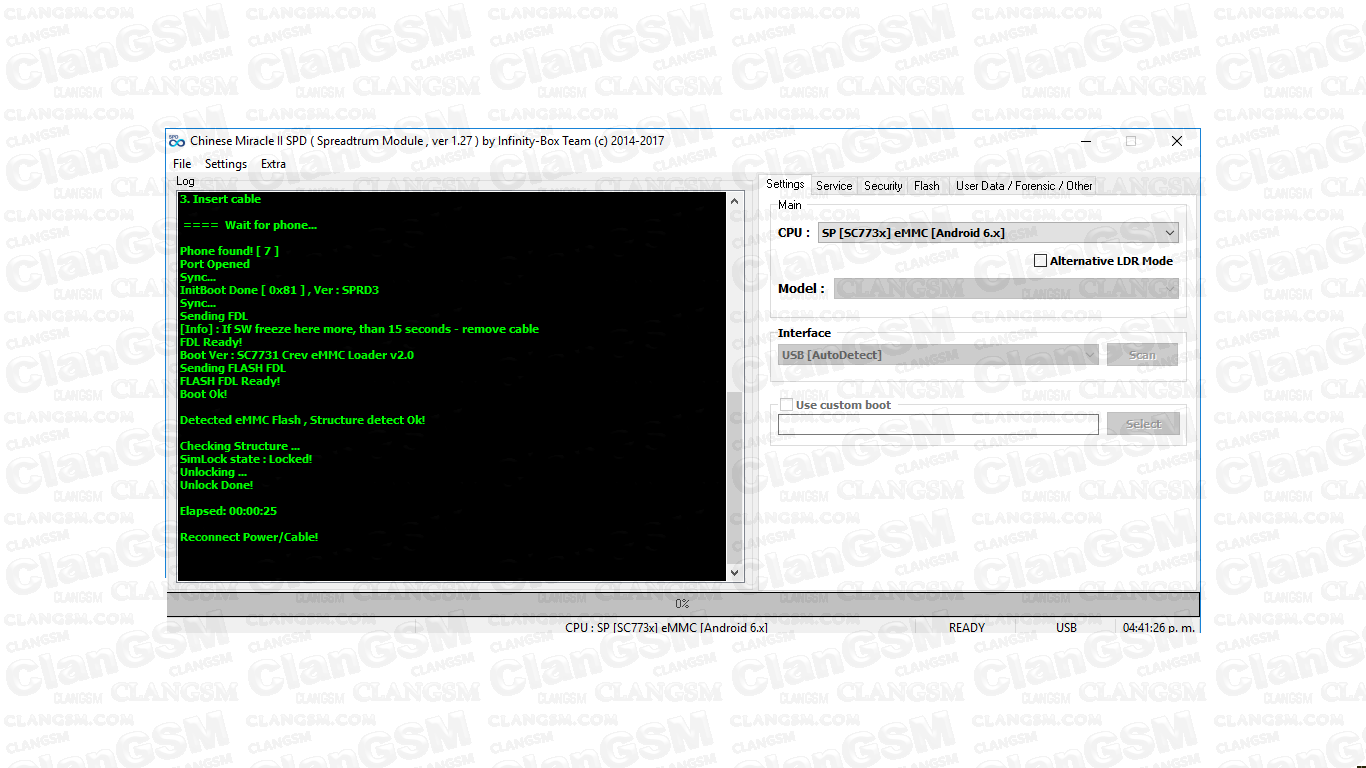The height and width of the screenshot is (768, 1366).
Task: Maximize the Chinese Miracle window
Action: 1131,141
